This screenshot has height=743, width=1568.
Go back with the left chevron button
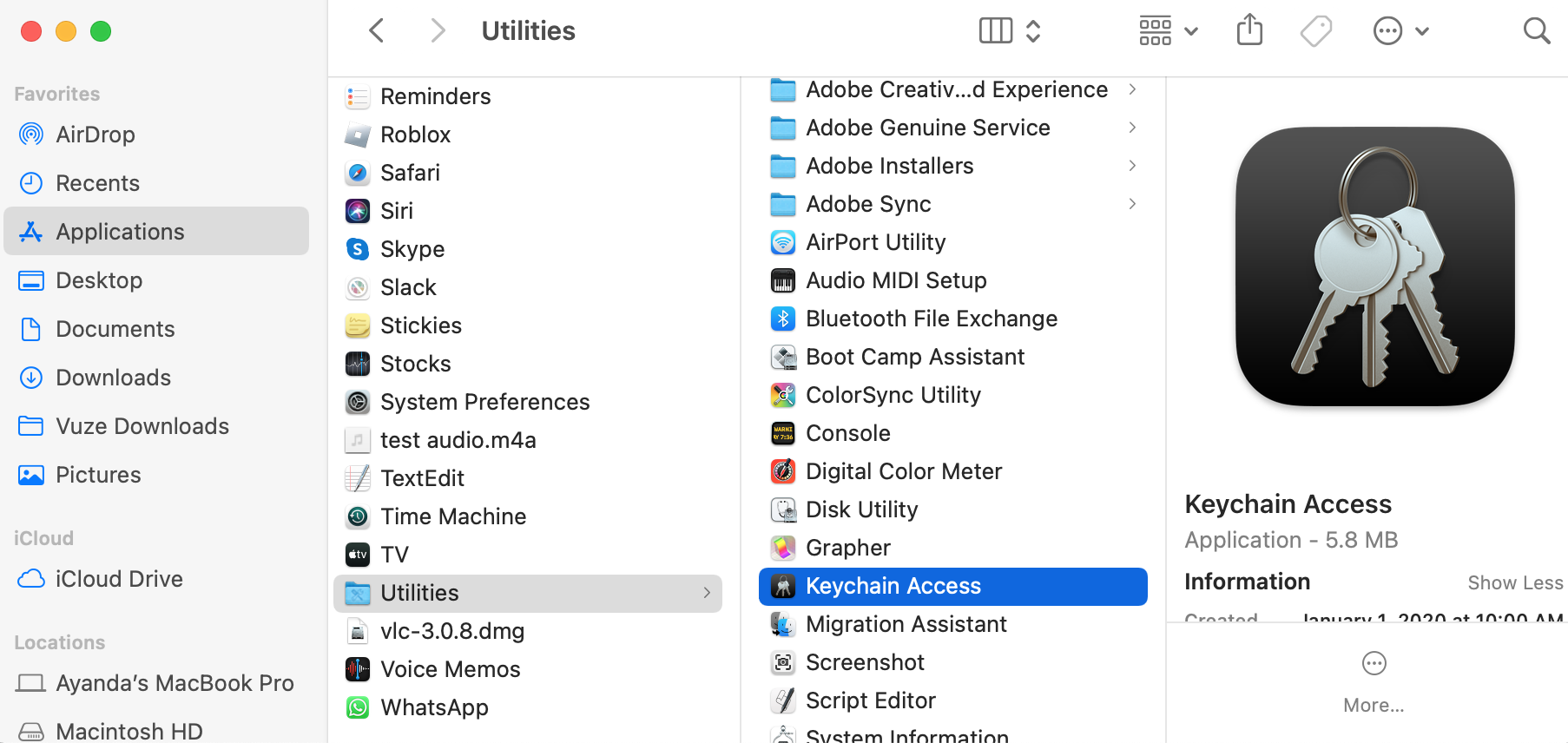coord(376,31)
